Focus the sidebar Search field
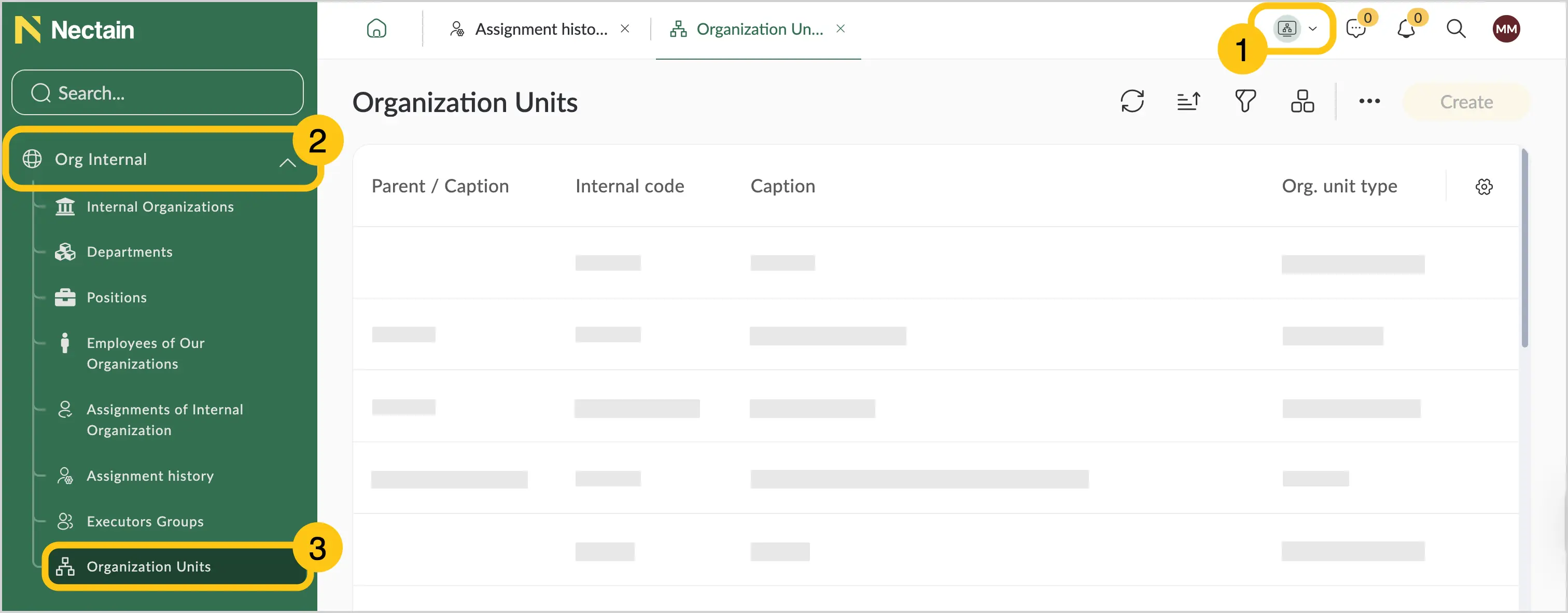This screenshot has height=613, width=1568. (x=158, y=92)
